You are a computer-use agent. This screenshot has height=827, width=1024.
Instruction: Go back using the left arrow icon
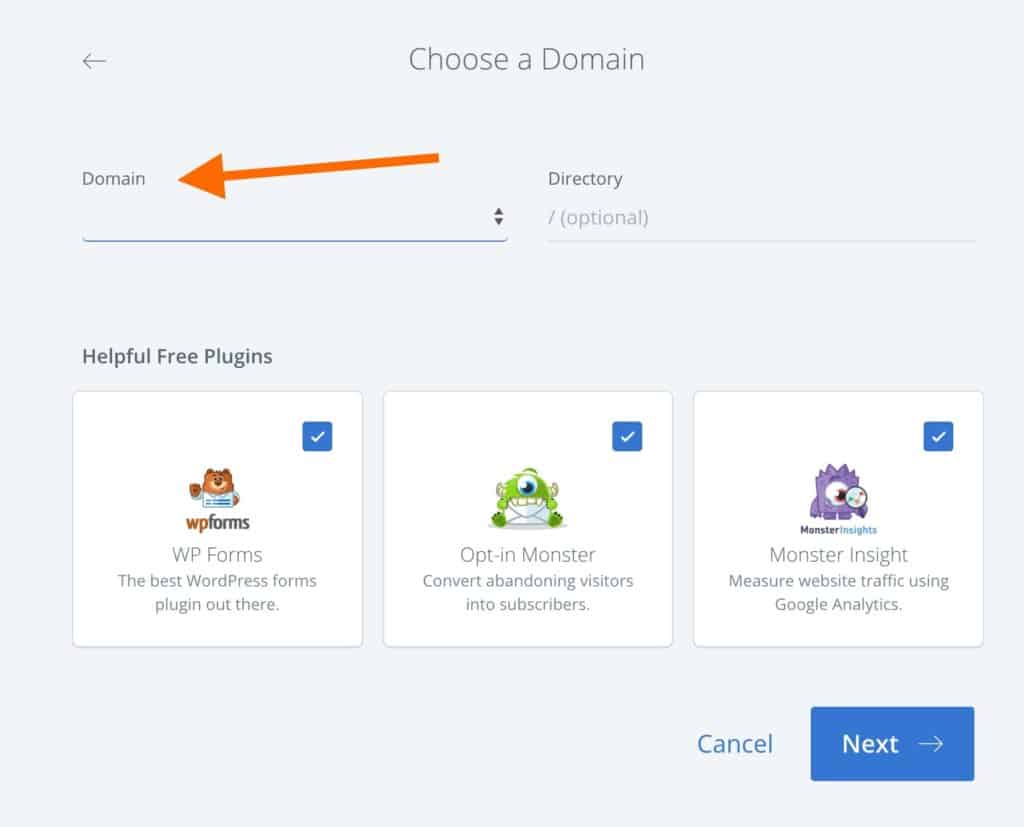pos(95,61)
